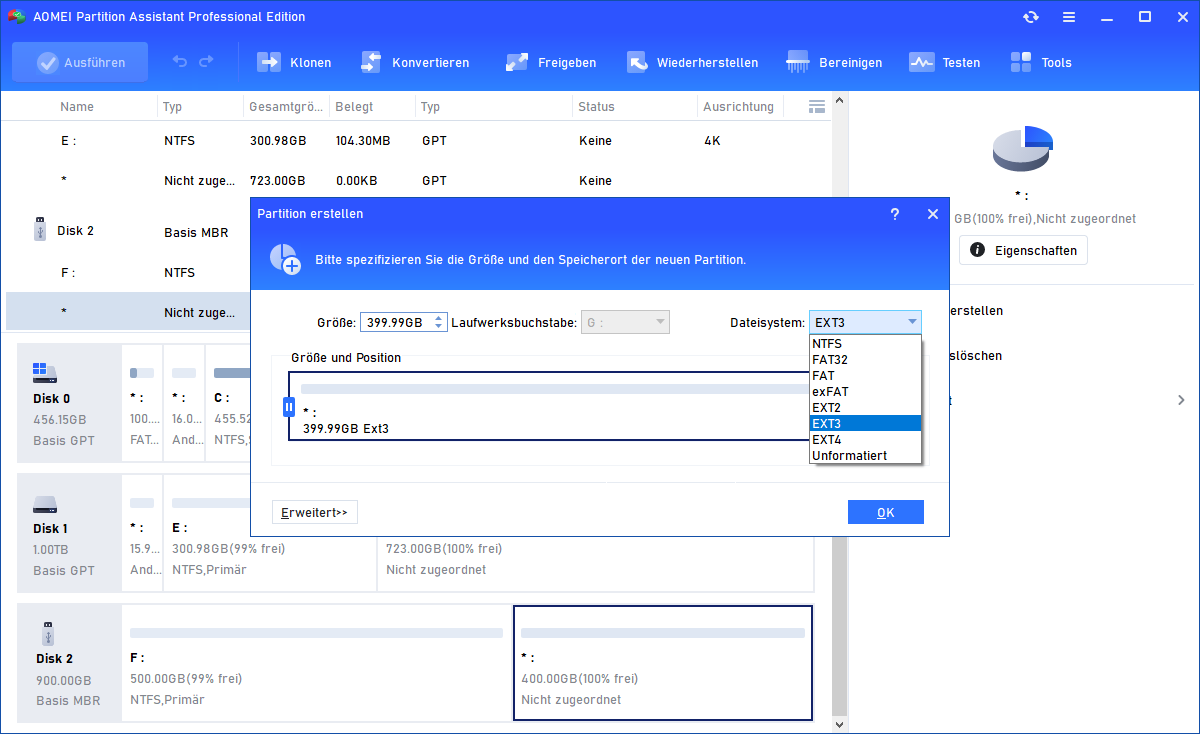The height and width of the screenshot is (734, 1200).
Task: Click the Name column header
Action: tap(77, 106)
